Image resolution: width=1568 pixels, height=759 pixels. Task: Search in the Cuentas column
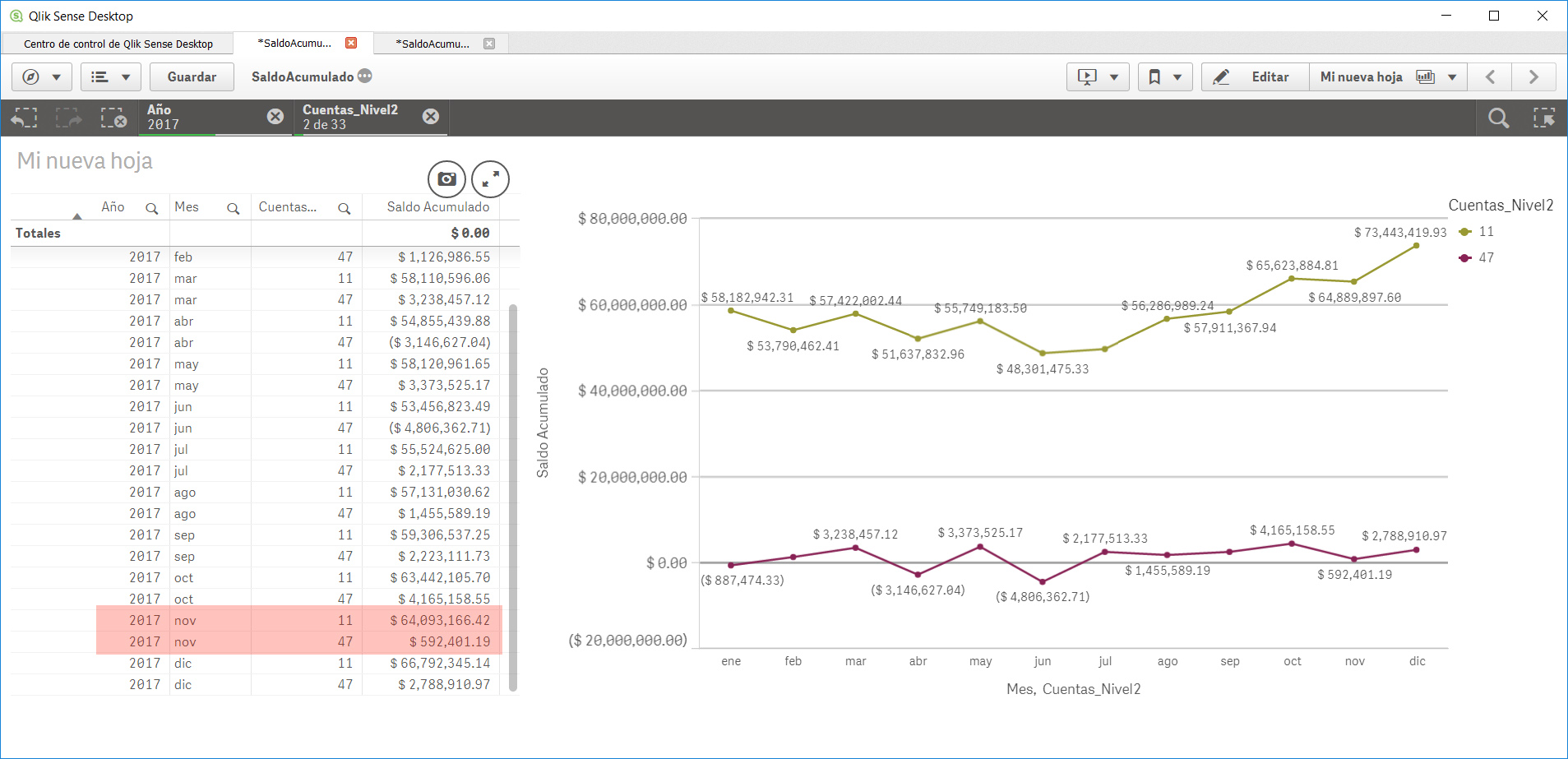tap(345, 209)
